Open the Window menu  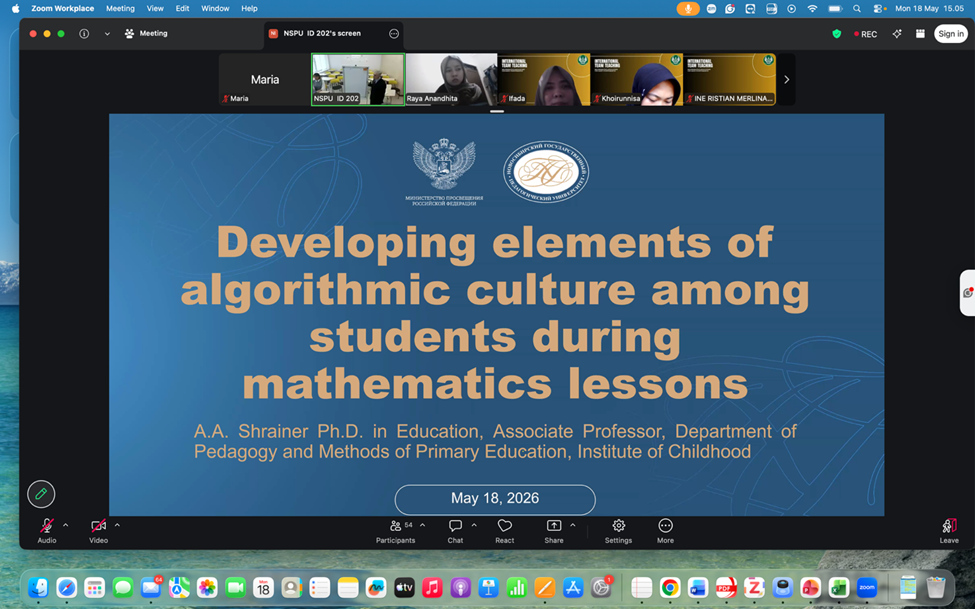[x=215, y=9]
